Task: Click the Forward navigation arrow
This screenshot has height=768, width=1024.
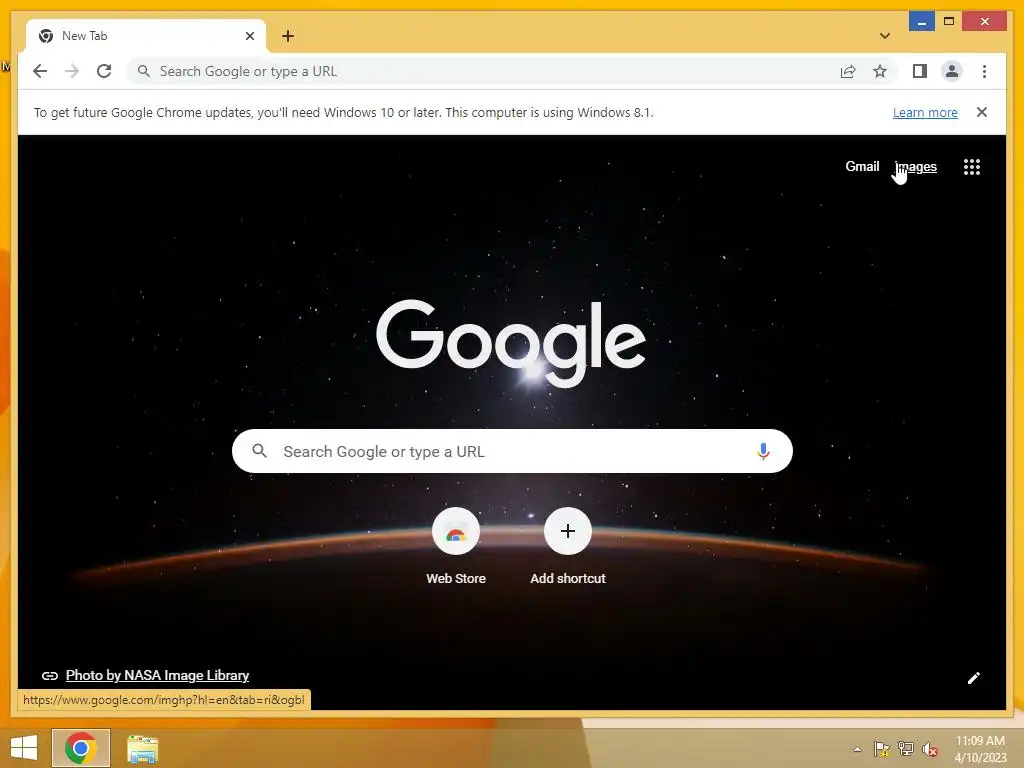Action: (72, 71)
